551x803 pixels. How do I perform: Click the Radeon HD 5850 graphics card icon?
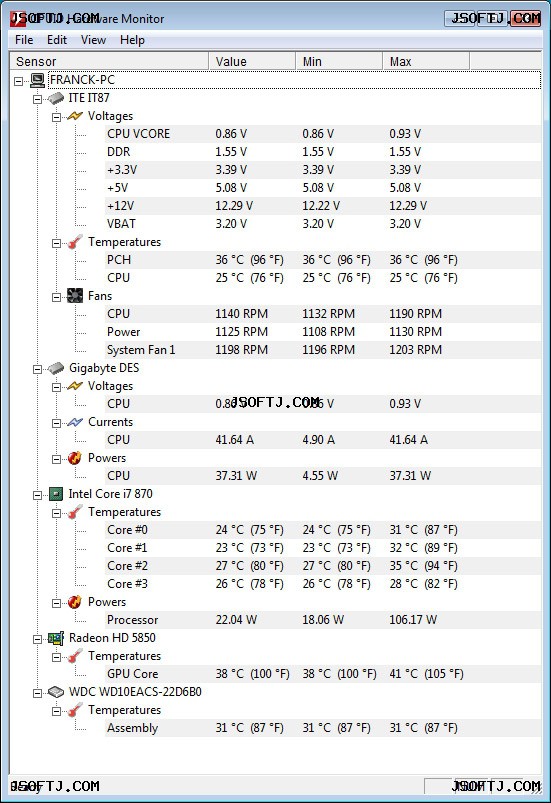coord(56,638)
